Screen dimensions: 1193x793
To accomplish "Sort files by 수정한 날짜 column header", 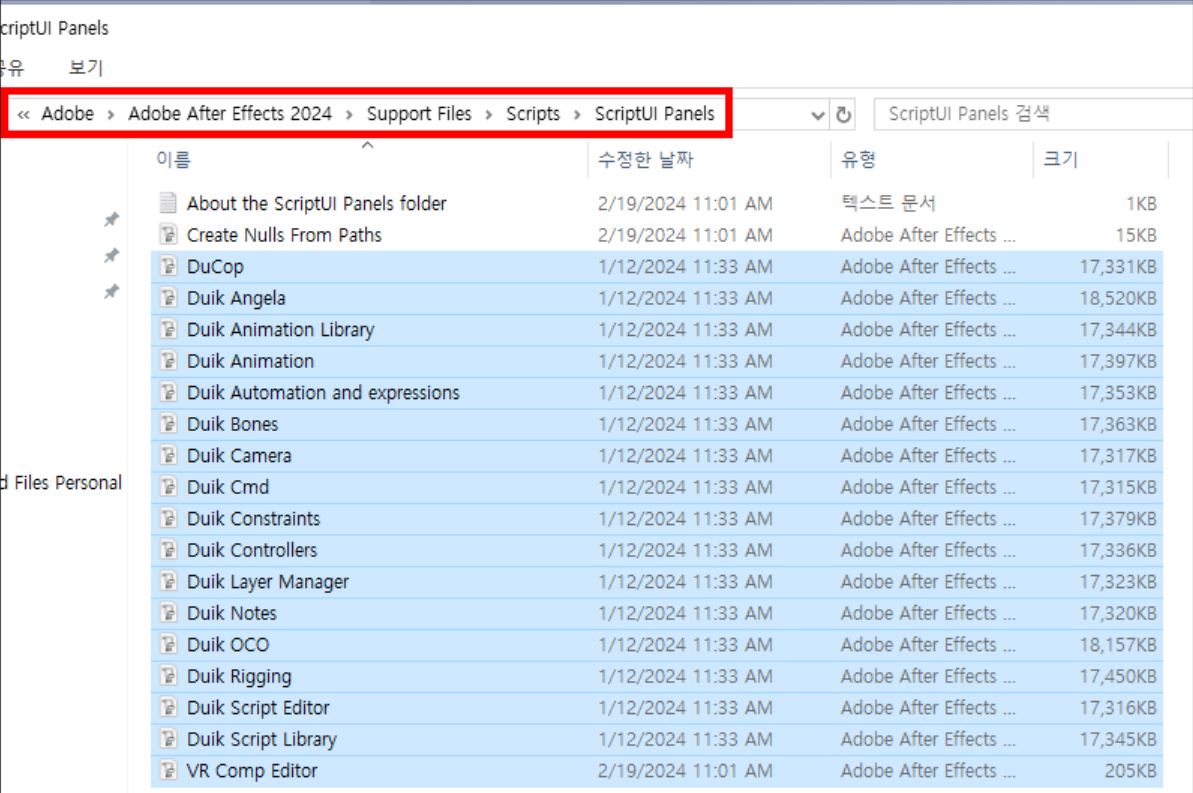I will click(646, 159).
